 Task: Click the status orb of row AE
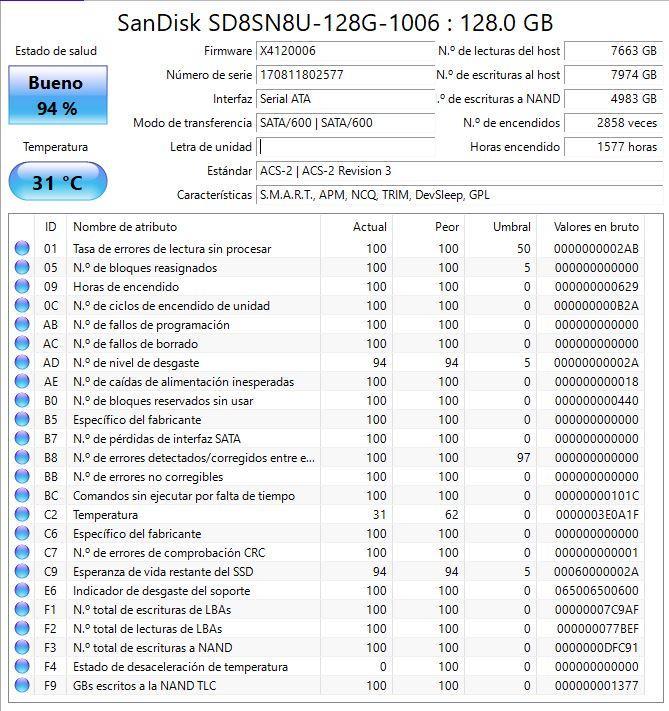coord(22,382)
